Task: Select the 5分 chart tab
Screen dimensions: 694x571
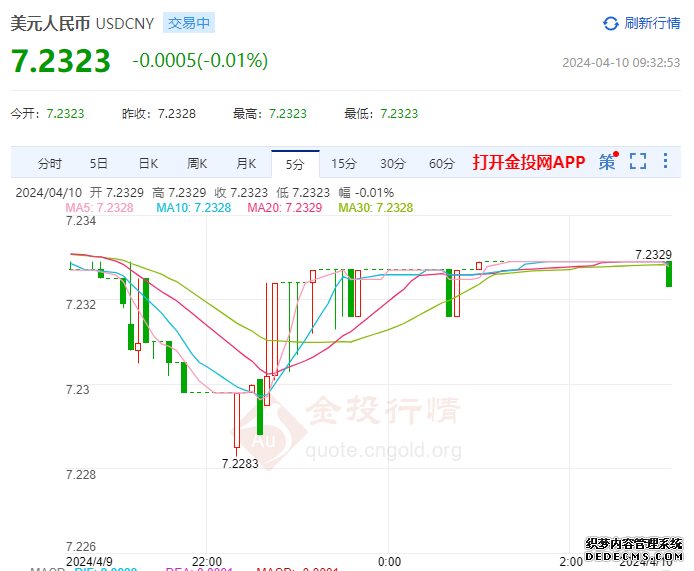Action: [x=295, y=164]
